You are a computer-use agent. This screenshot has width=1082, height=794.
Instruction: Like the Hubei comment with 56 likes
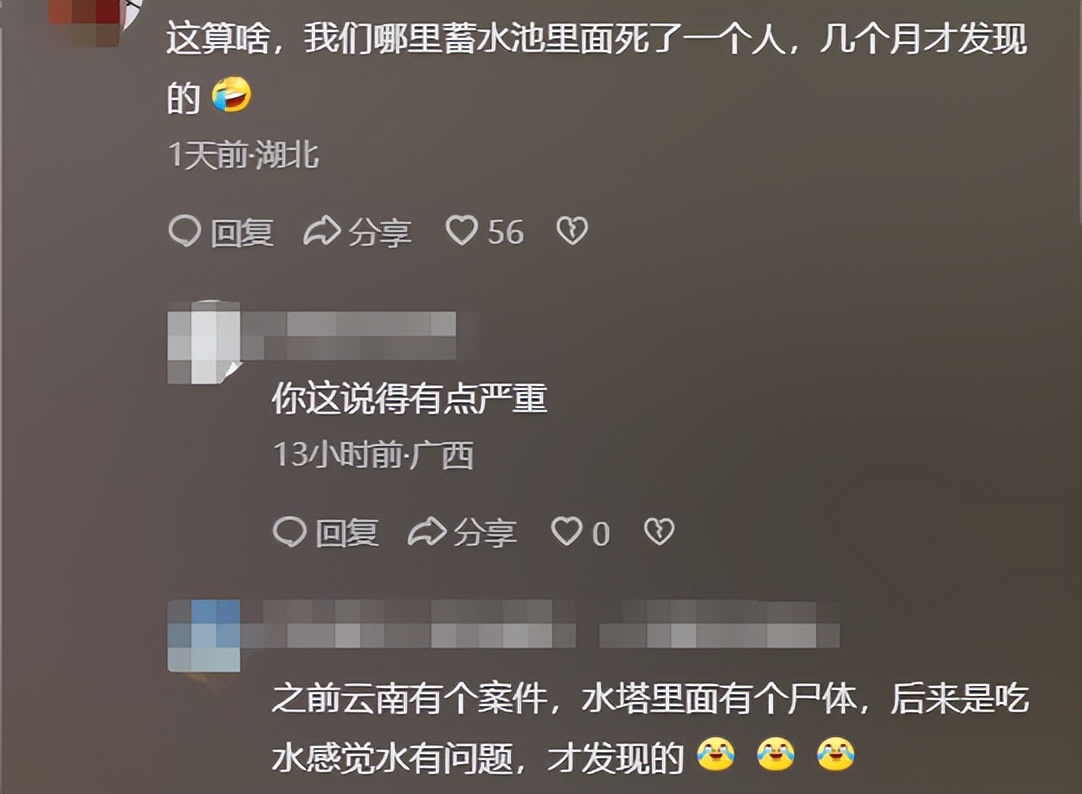[462, 230]
